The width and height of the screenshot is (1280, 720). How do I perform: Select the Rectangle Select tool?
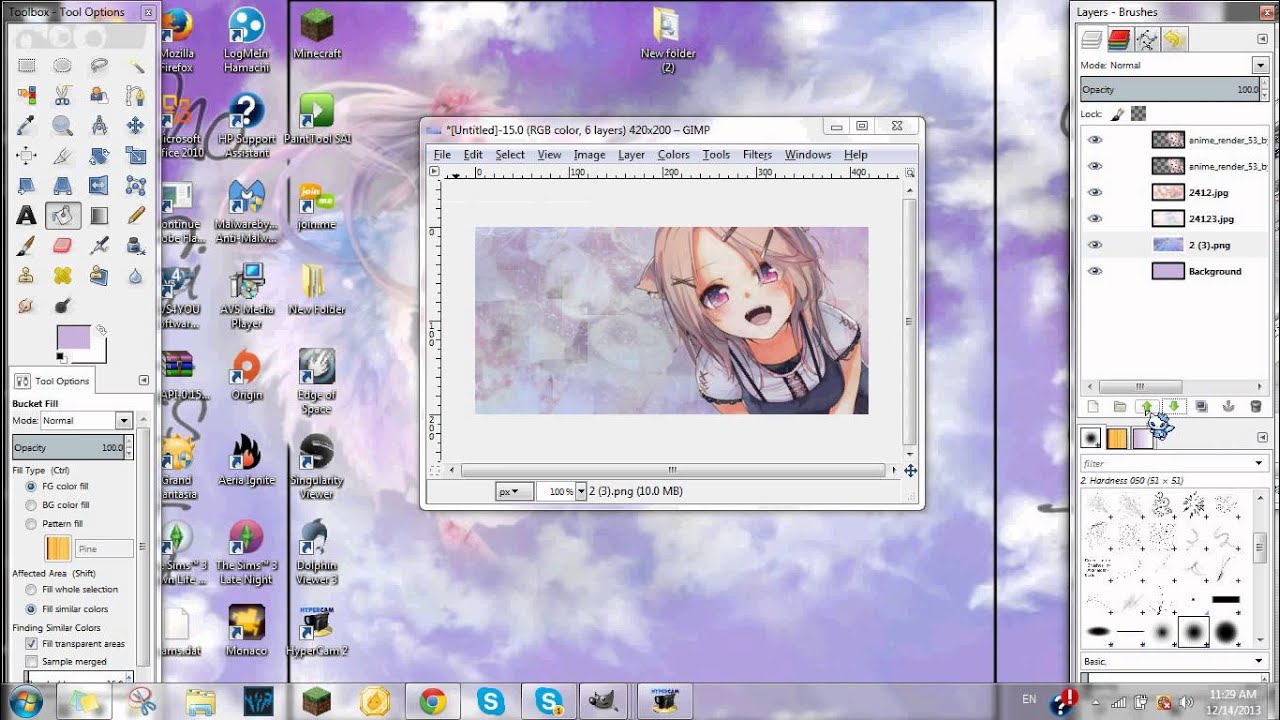[x=26, y=65]
